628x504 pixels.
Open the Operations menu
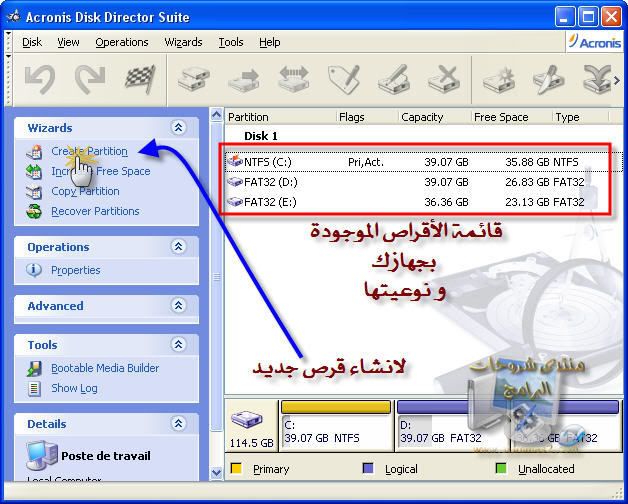[122, 42]
